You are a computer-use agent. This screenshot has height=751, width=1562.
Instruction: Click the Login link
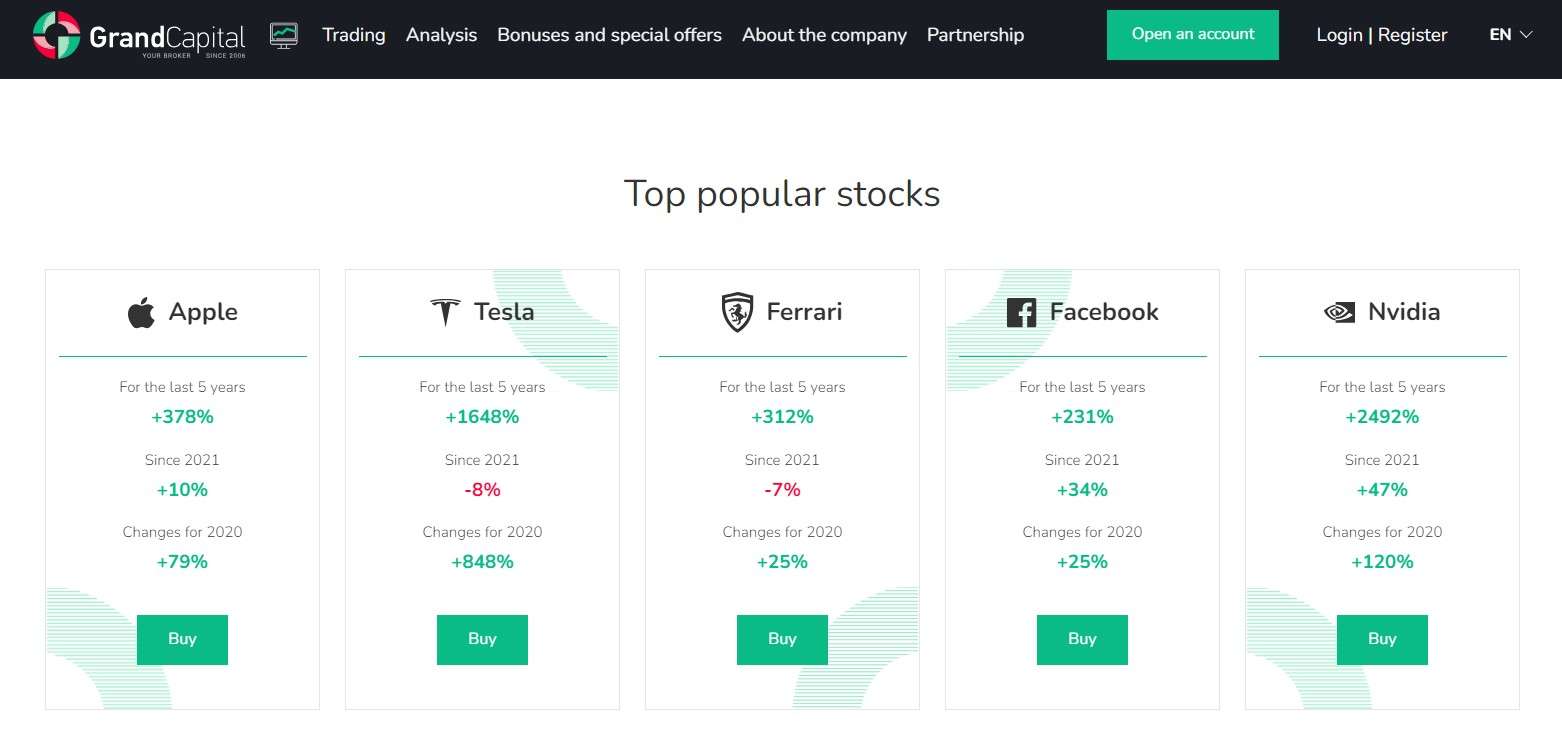[1339, 35]
